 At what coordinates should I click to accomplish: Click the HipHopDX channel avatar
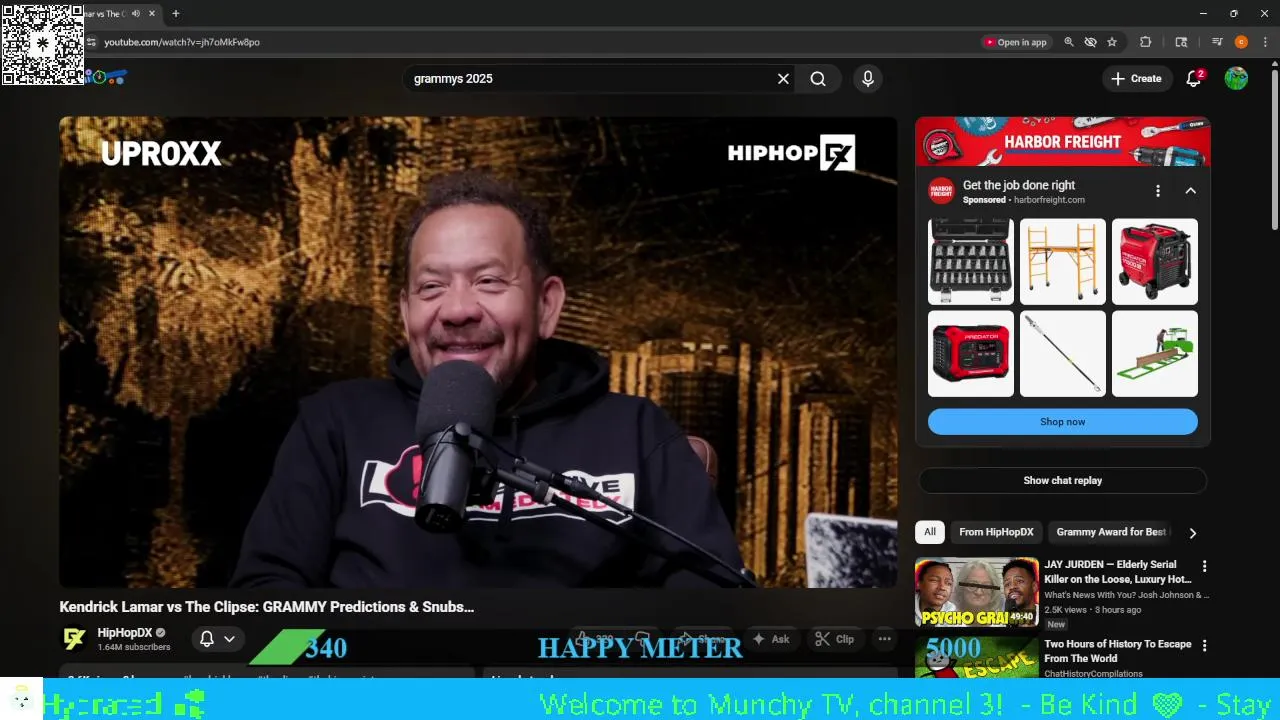[x=74, y=639]
